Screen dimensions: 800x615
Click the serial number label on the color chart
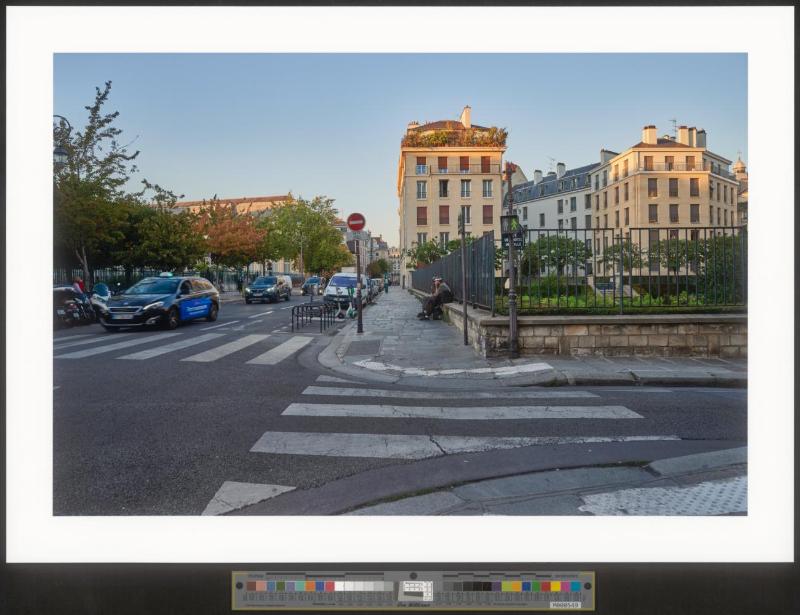click(x=565, y=604)
